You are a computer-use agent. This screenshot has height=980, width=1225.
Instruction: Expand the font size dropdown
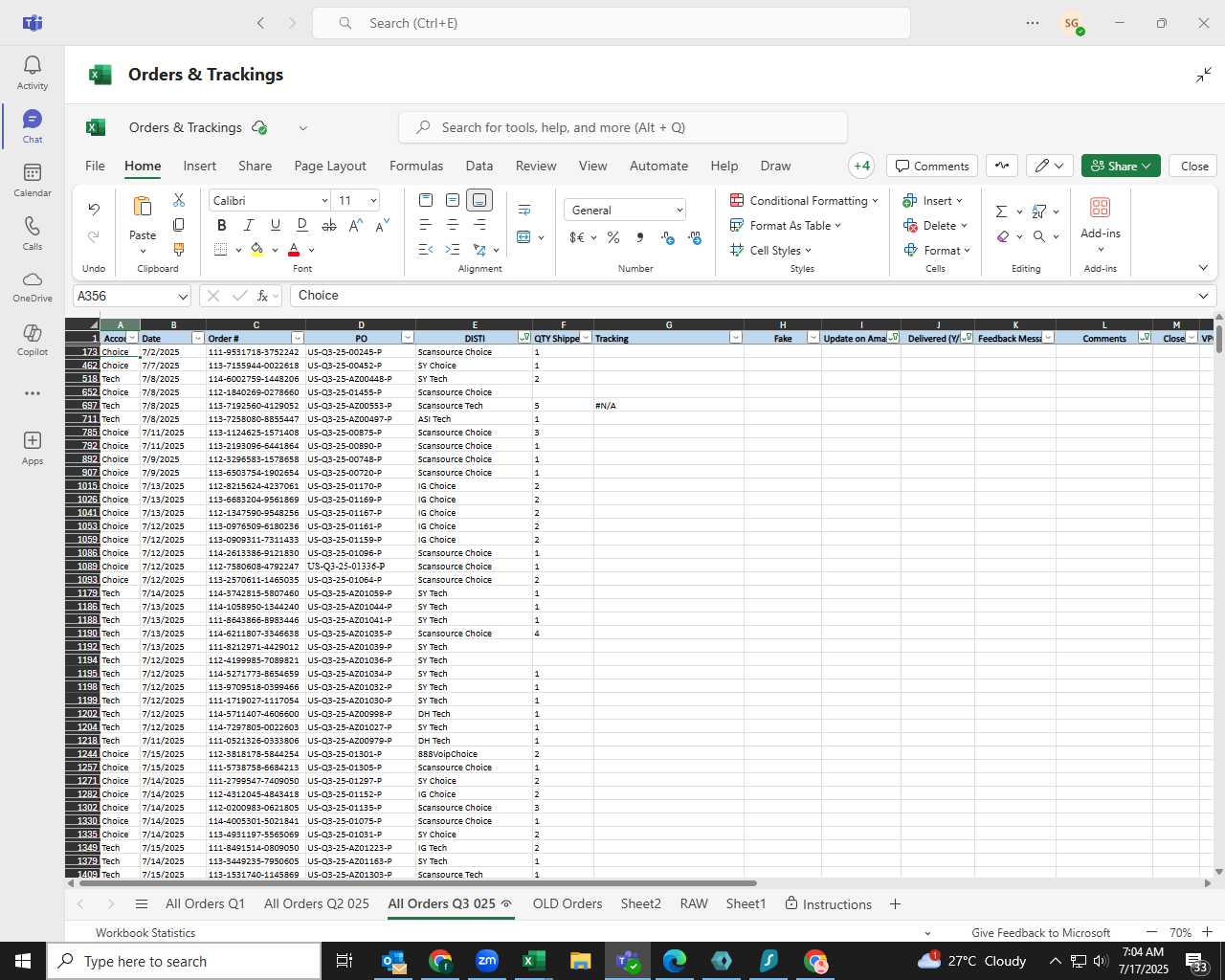[x=373, y=200]
